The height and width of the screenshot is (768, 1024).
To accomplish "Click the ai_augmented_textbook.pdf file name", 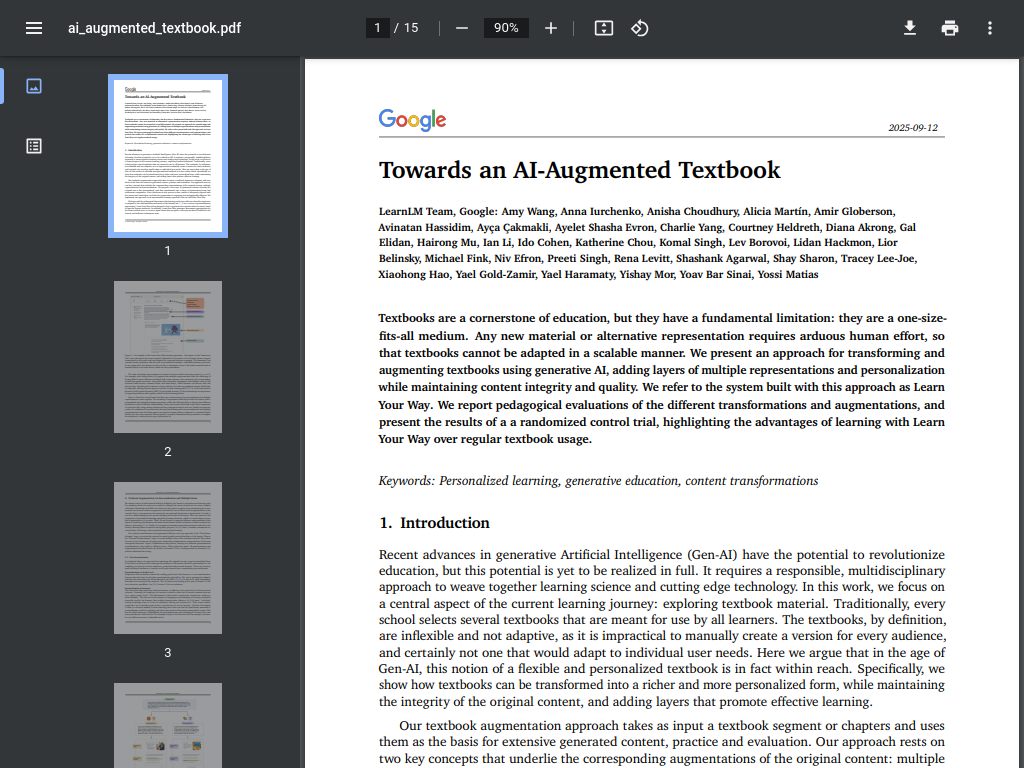I will [154, 28].
